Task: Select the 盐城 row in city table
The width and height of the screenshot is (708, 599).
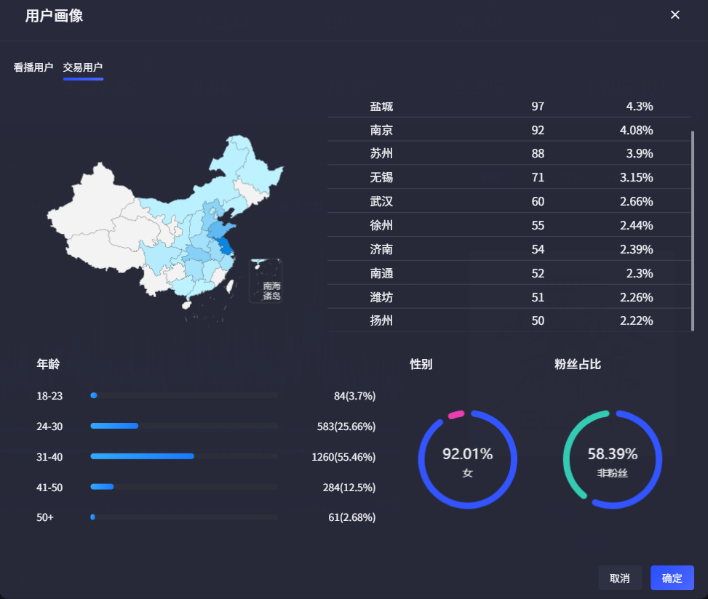Action: [x=510, y=106]
